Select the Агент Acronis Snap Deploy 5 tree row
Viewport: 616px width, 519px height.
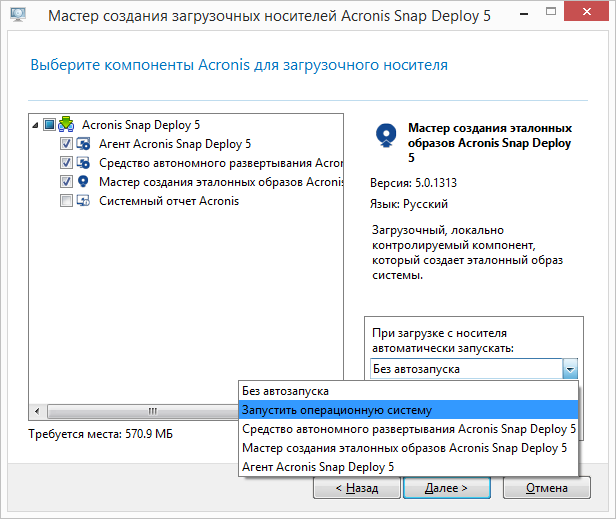tap(175, 144)
